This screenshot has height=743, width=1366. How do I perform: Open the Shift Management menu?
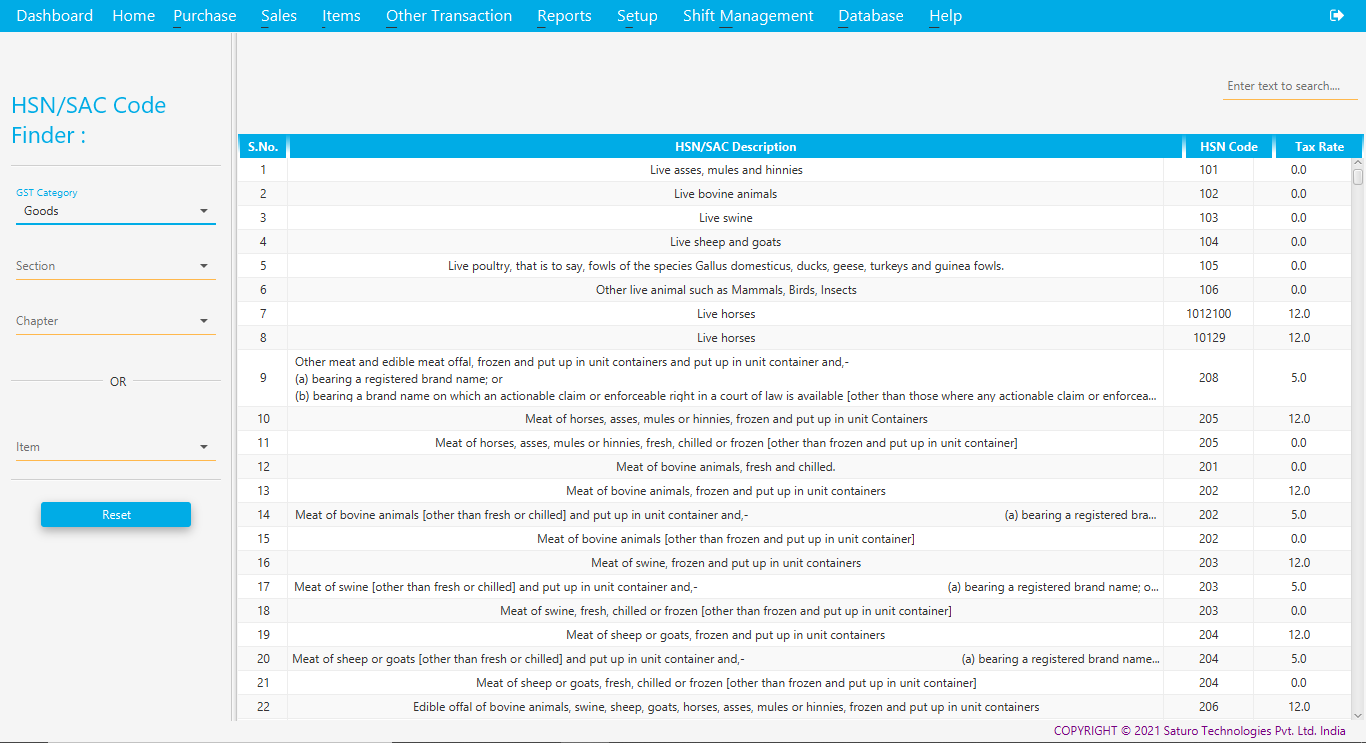coord(748,16)
